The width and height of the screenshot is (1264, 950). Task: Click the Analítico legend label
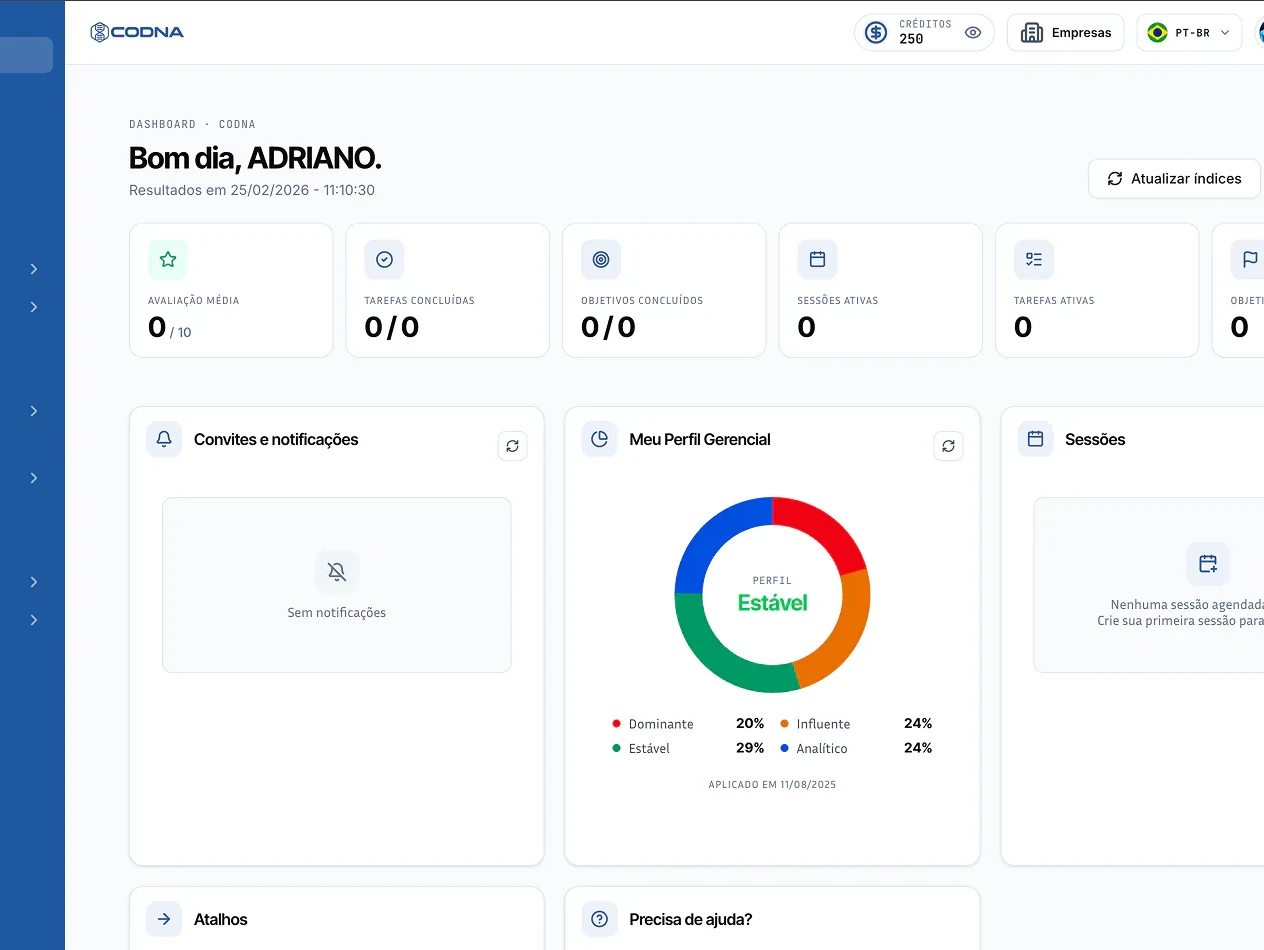click(822, 749)
